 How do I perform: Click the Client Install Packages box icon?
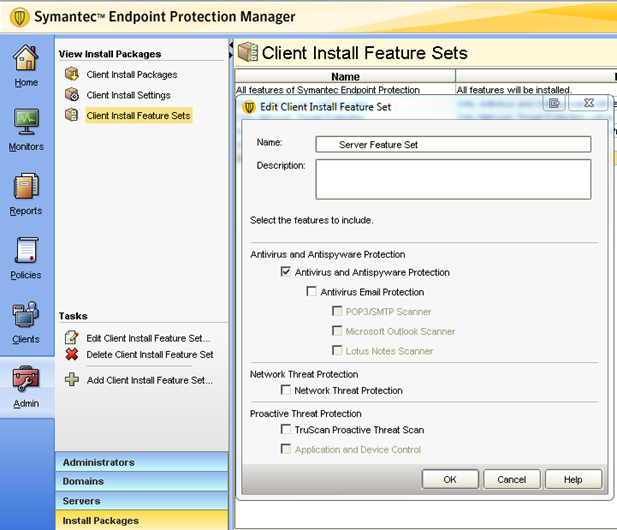[72, 74]
